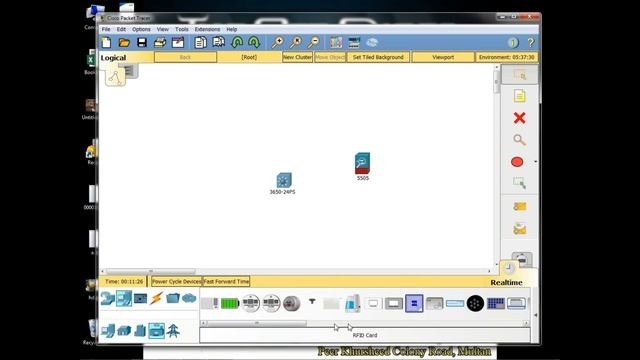Click the workspace horizontal scrollbar thumb
640x360 pixels.
[151, 271]
